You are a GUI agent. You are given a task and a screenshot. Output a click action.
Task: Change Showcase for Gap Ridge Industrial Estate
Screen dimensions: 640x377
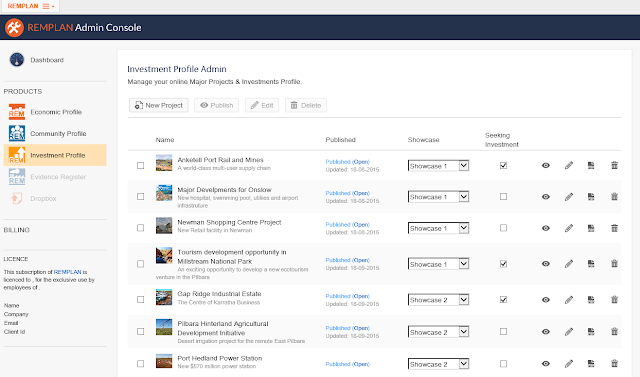click(438, 300)
